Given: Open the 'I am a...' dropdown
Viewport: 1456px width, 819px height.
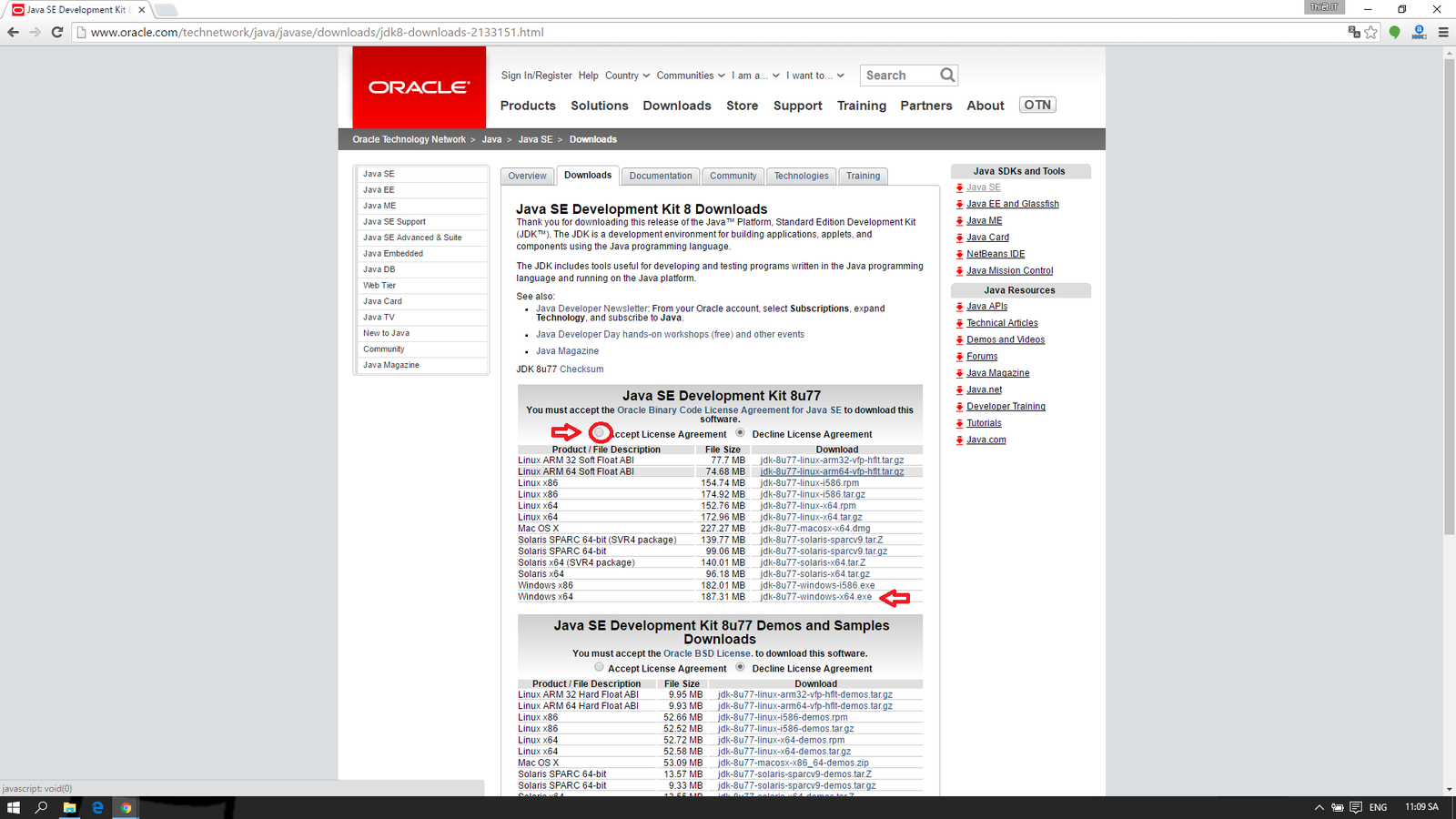Looking at the screenshot, I should [x=755, y=76].
